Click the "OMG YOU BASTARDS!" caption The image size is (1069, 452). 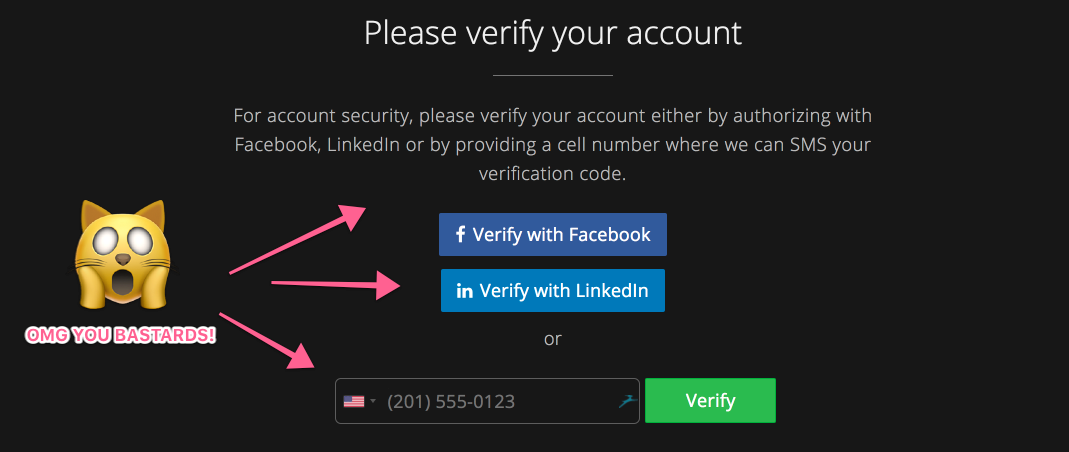click(x=121, y=335)
